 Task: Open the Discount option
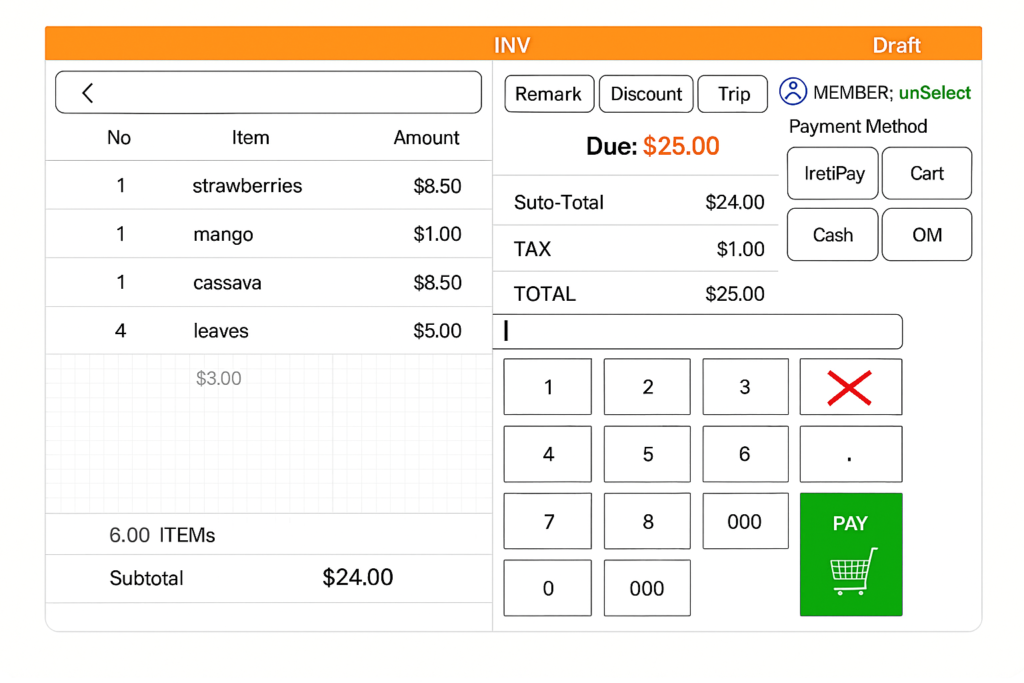646,94
